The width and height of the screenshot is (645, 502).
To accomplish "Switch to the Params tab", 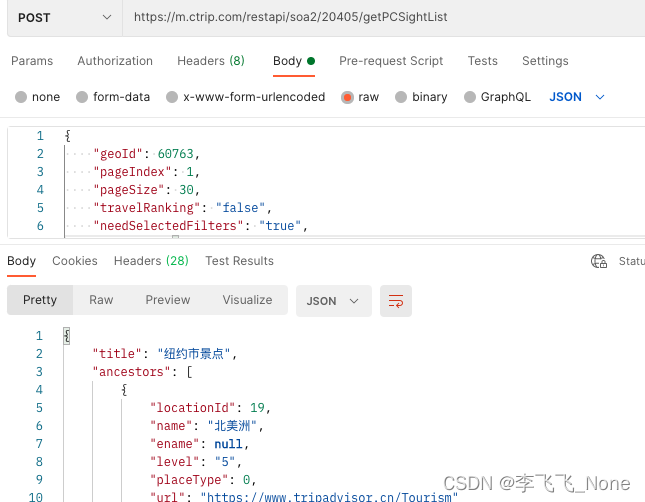I will pyautogui.click(x=32, y=61).
